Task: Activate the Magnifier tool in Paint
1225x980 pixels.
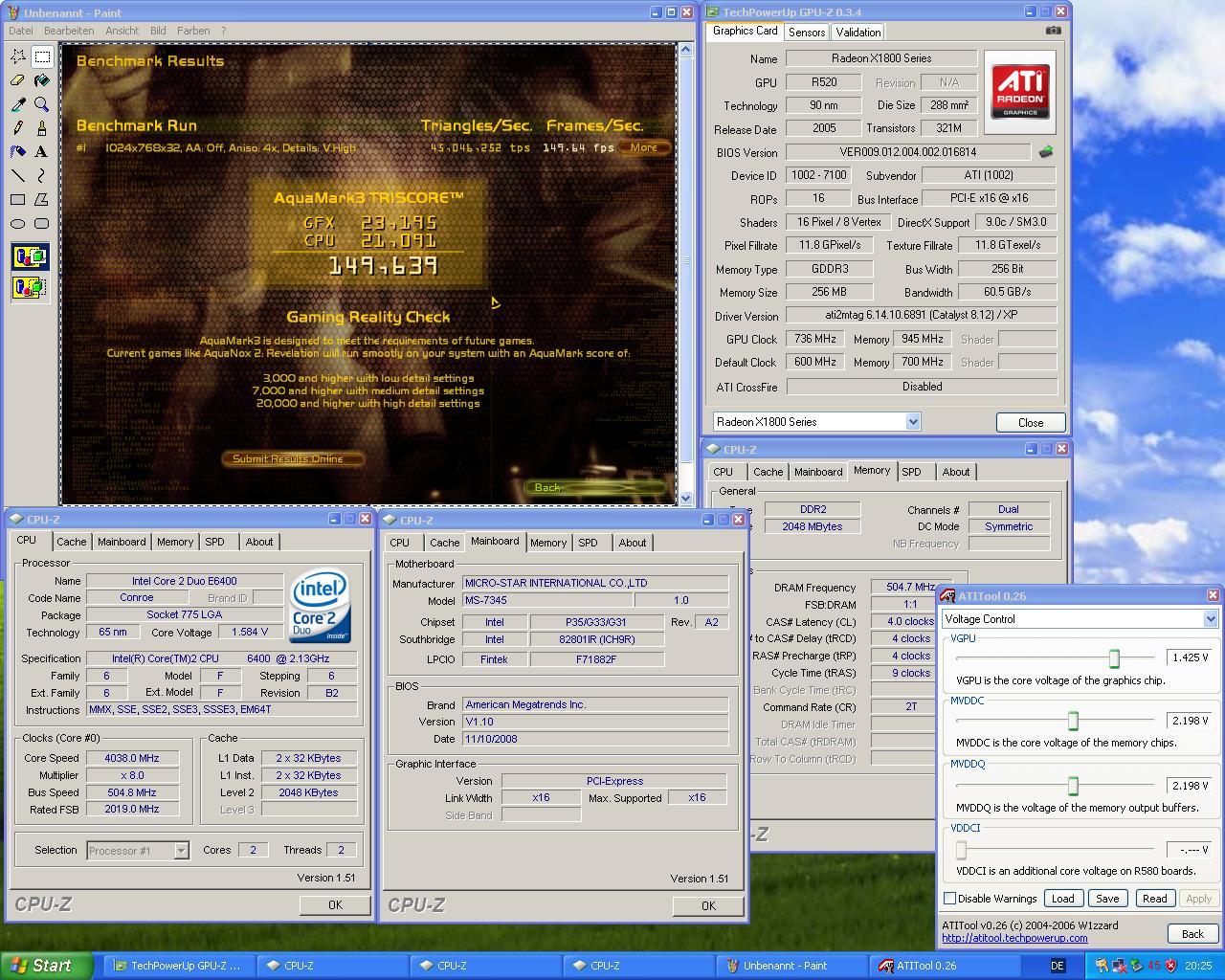Action: 42,104
